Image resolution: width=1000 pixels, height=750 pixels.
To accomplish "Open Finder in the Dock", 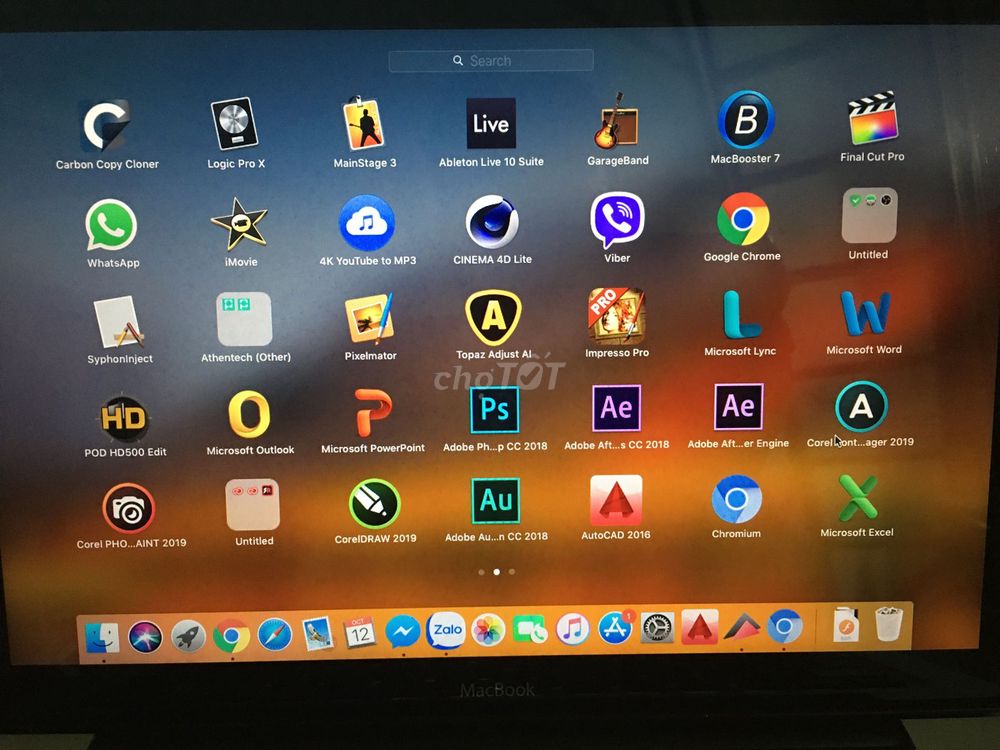I will click(103, 637).
